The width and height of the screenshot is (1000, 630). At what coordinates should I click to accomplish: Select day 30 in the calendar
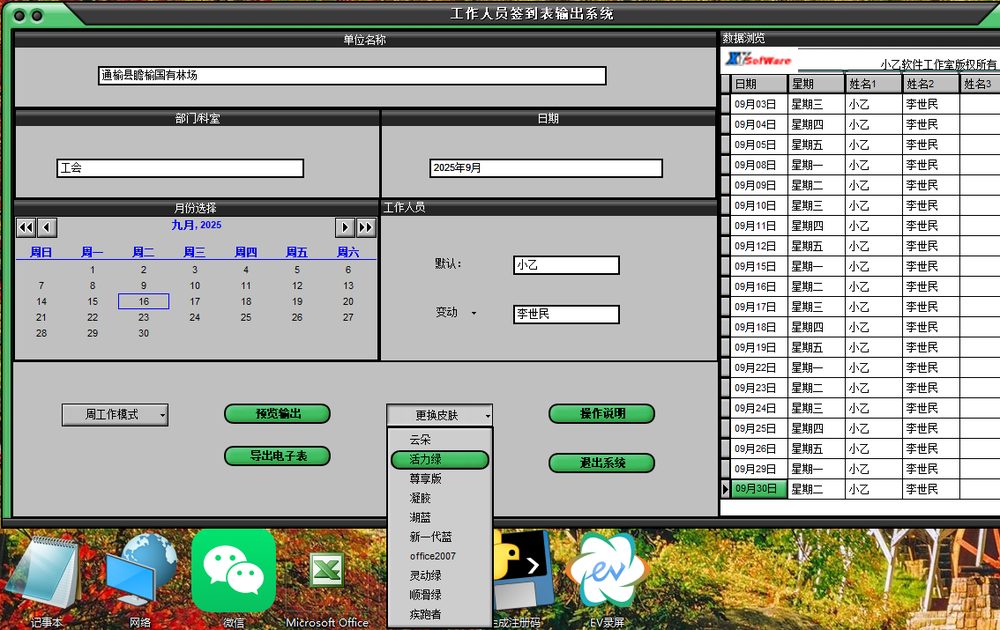[x=143, y=333]
